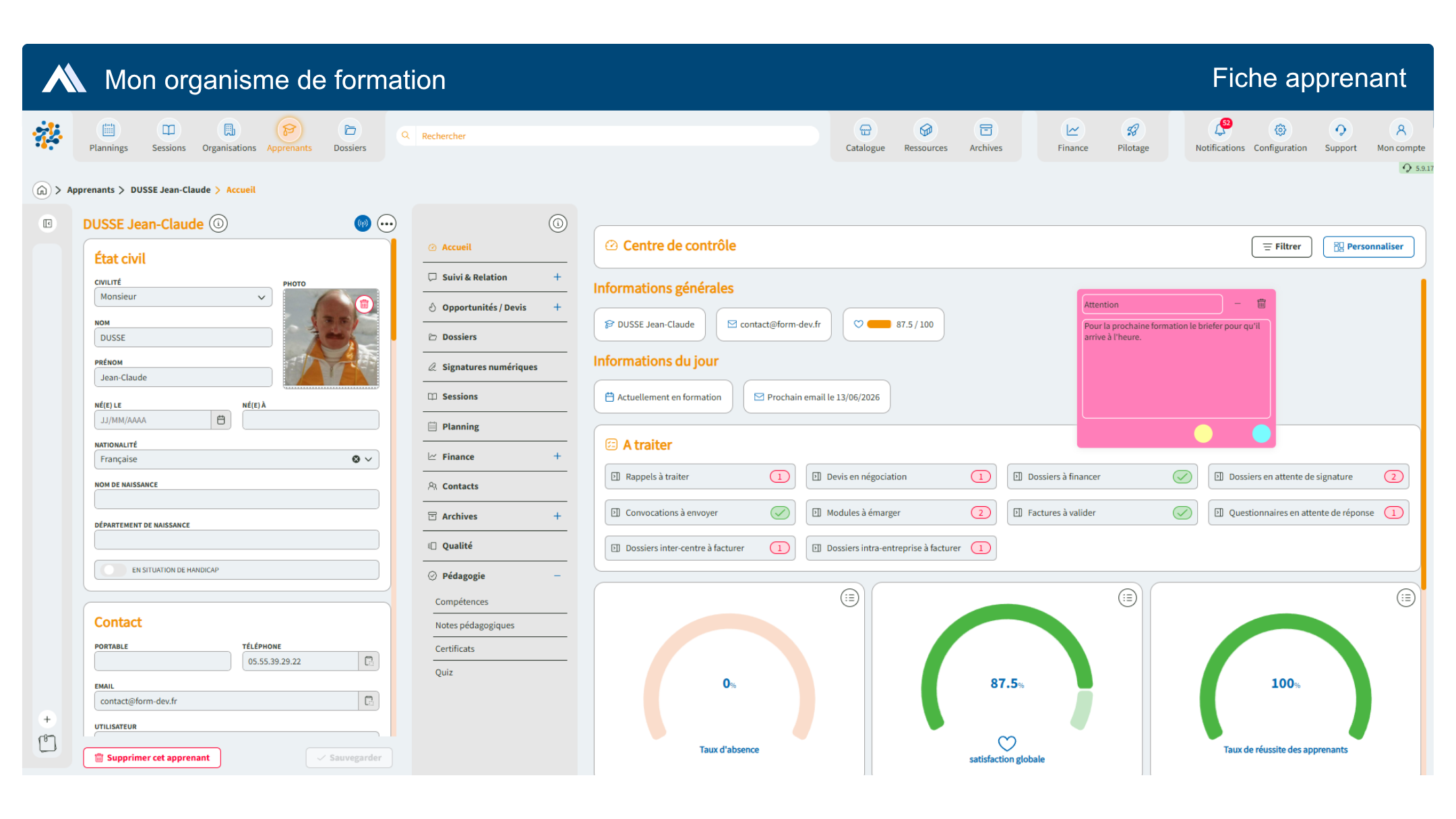Viewport: 1456px width, 819px height.
Task: Click the info icon above the side menu
Action: click(557, 223)
